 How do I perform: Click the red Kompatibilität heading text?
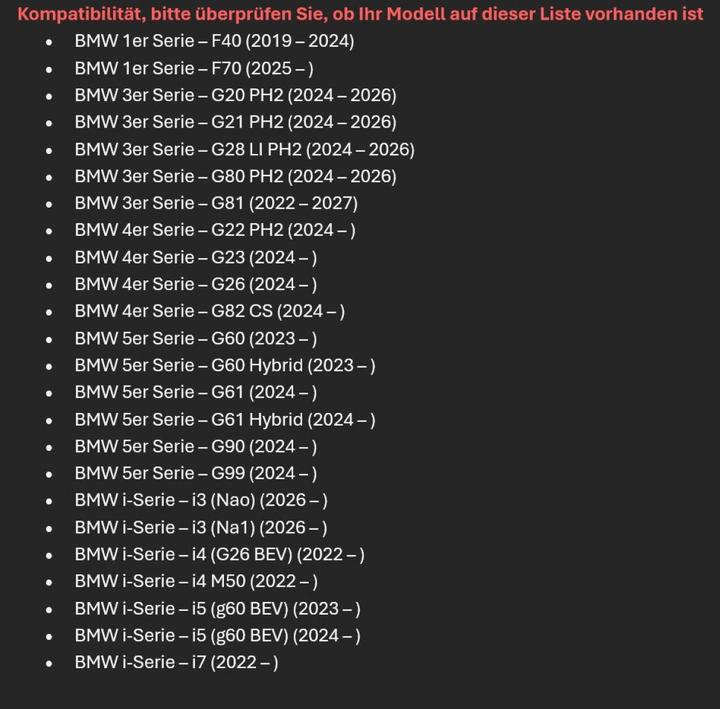click(360, 14)
